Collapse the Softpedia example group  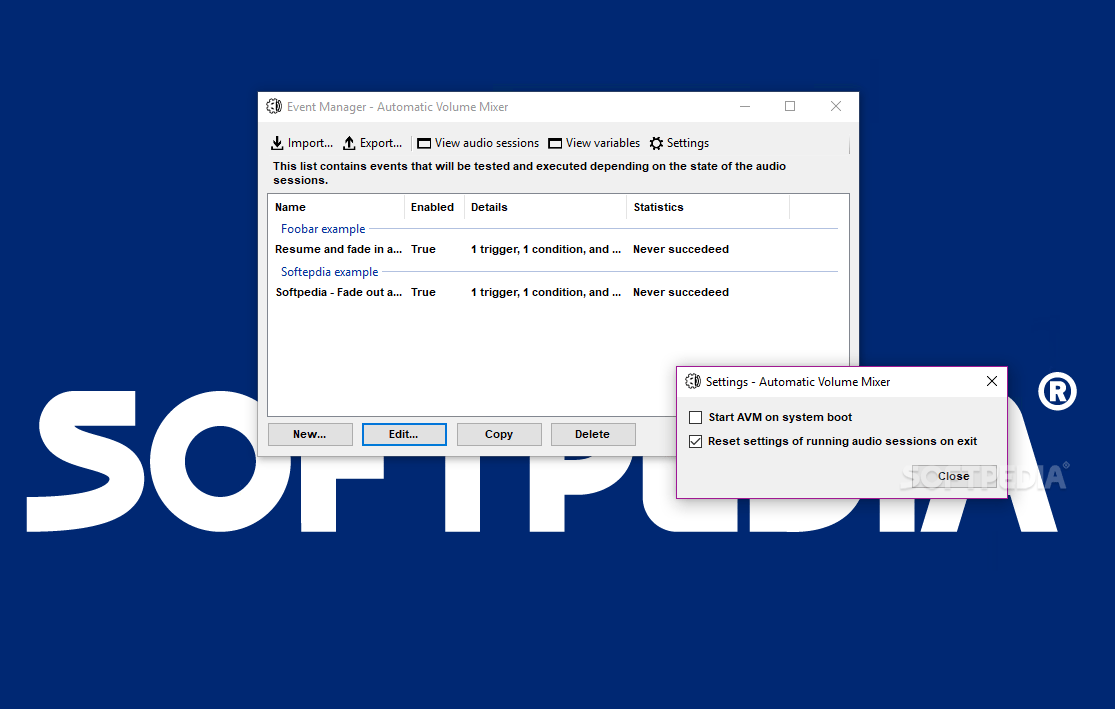tap(329, 271)
